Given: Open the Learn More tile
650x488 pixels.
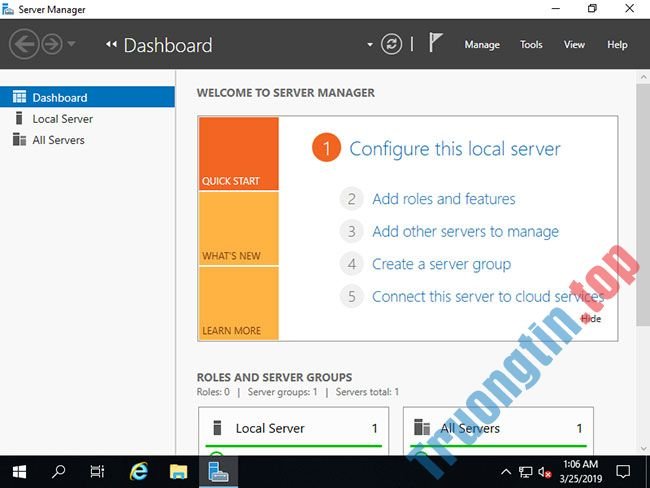Looking at the screenshot, I should (239, 303).
